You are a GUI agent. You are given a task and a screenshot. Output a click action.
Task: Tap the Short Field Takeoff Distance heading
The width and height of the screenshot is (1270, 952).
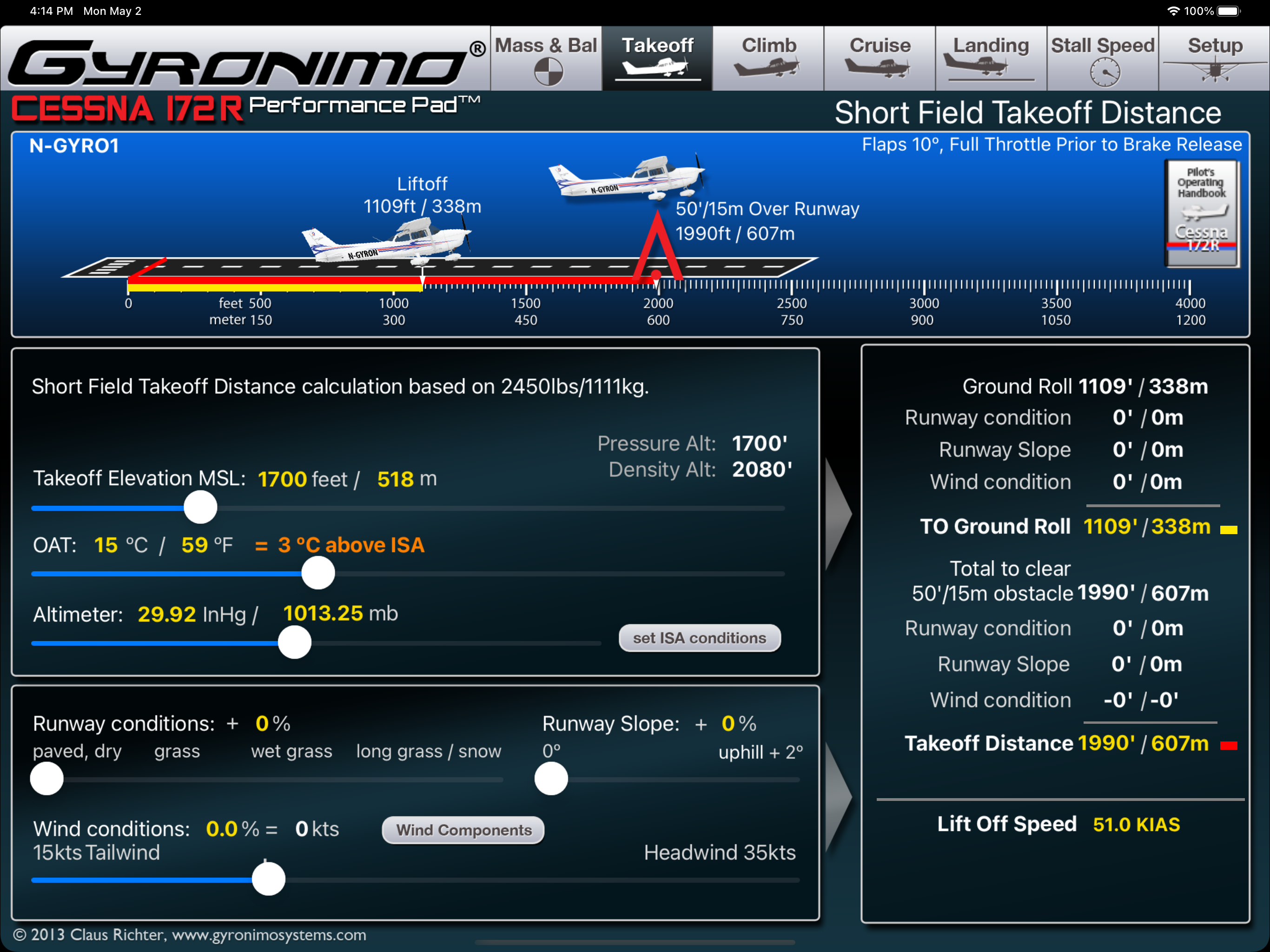(x=1028, y=112)
